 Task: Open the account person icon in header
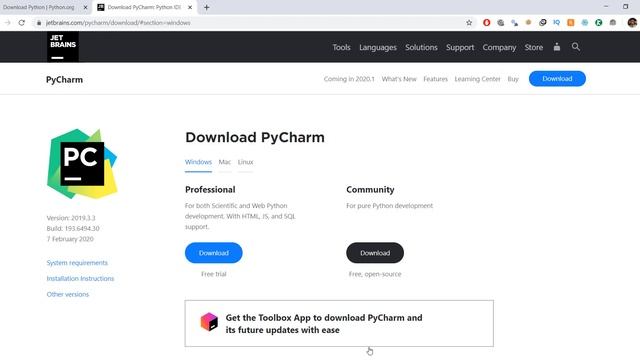coord(557,47)
